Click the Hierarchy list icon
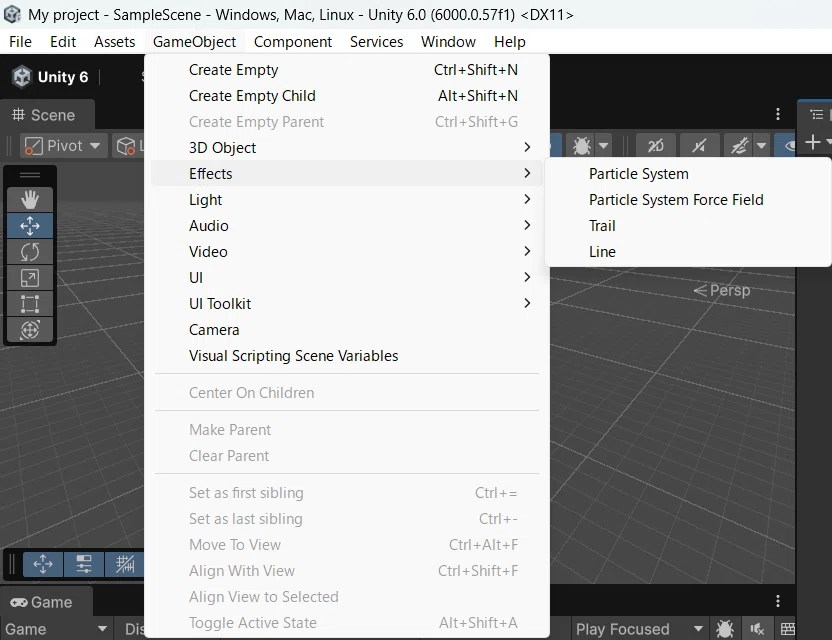 [x=816, y=114]
